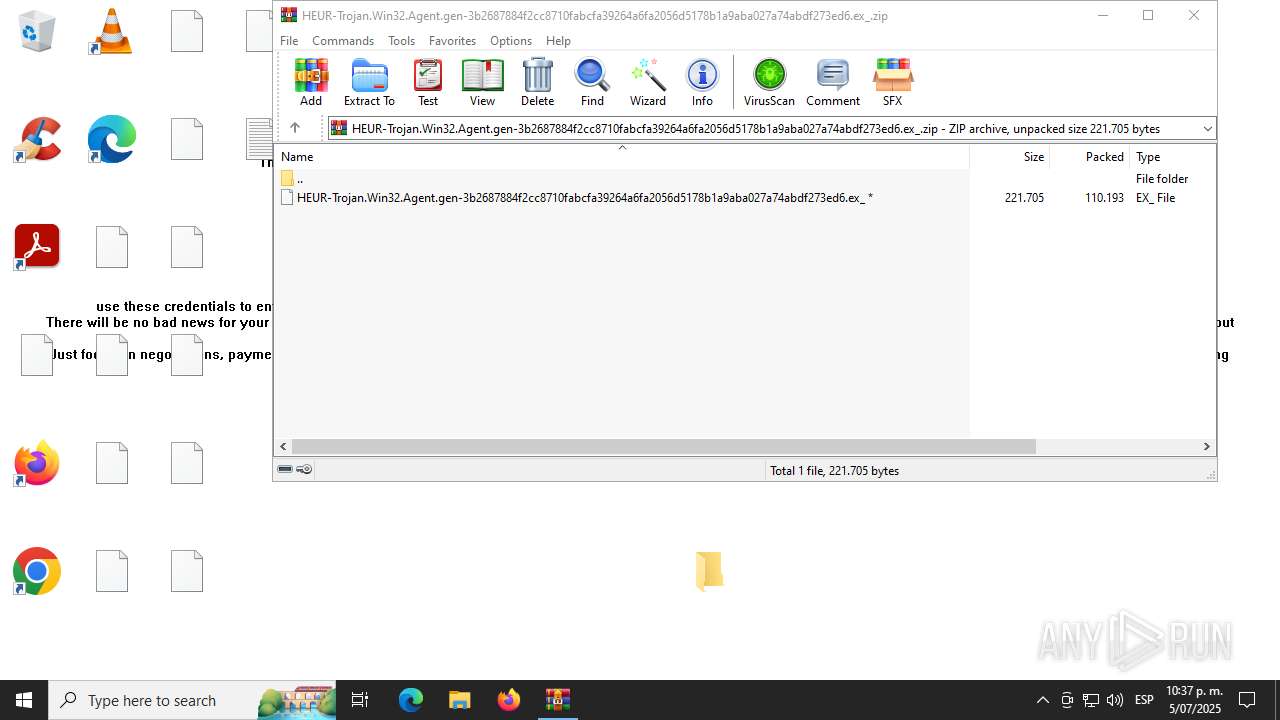Click the horizontal scrollbar right arrow

[x=1207, y=446]
